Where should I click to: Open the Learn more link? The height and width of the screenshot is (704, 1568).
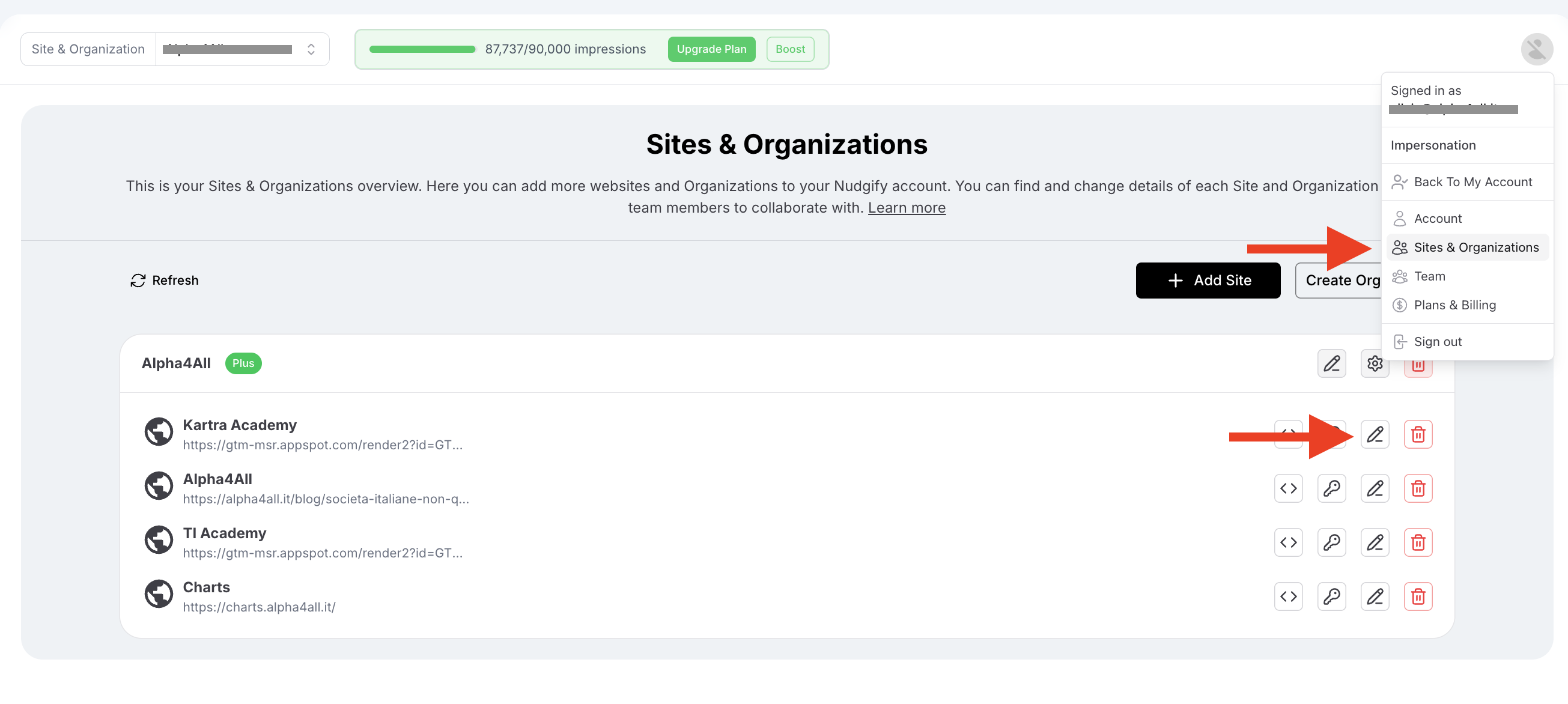pyautogui.click(x=907, y=207)
